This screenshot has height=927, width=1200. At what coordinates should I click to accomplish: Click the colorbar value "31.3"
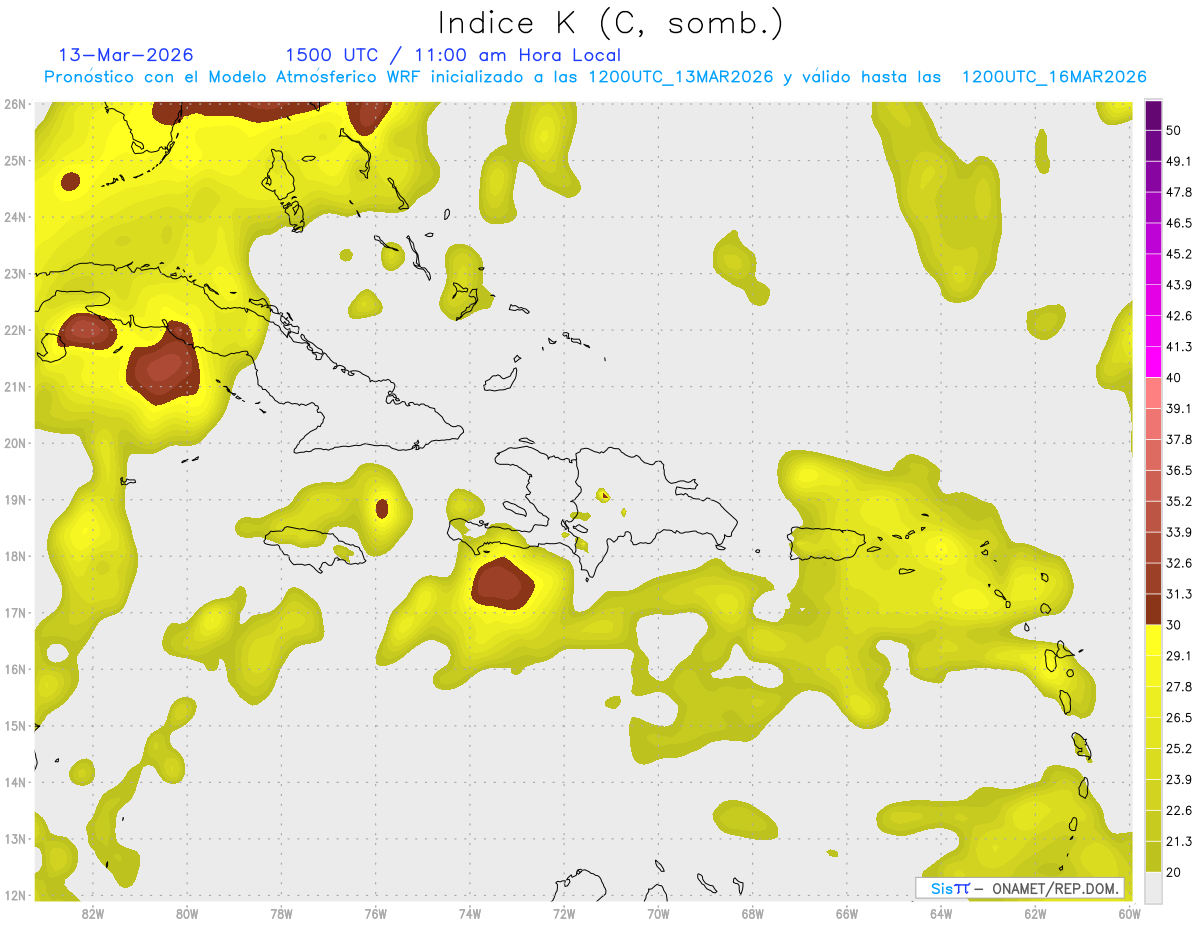click(x=1179, y=594)
